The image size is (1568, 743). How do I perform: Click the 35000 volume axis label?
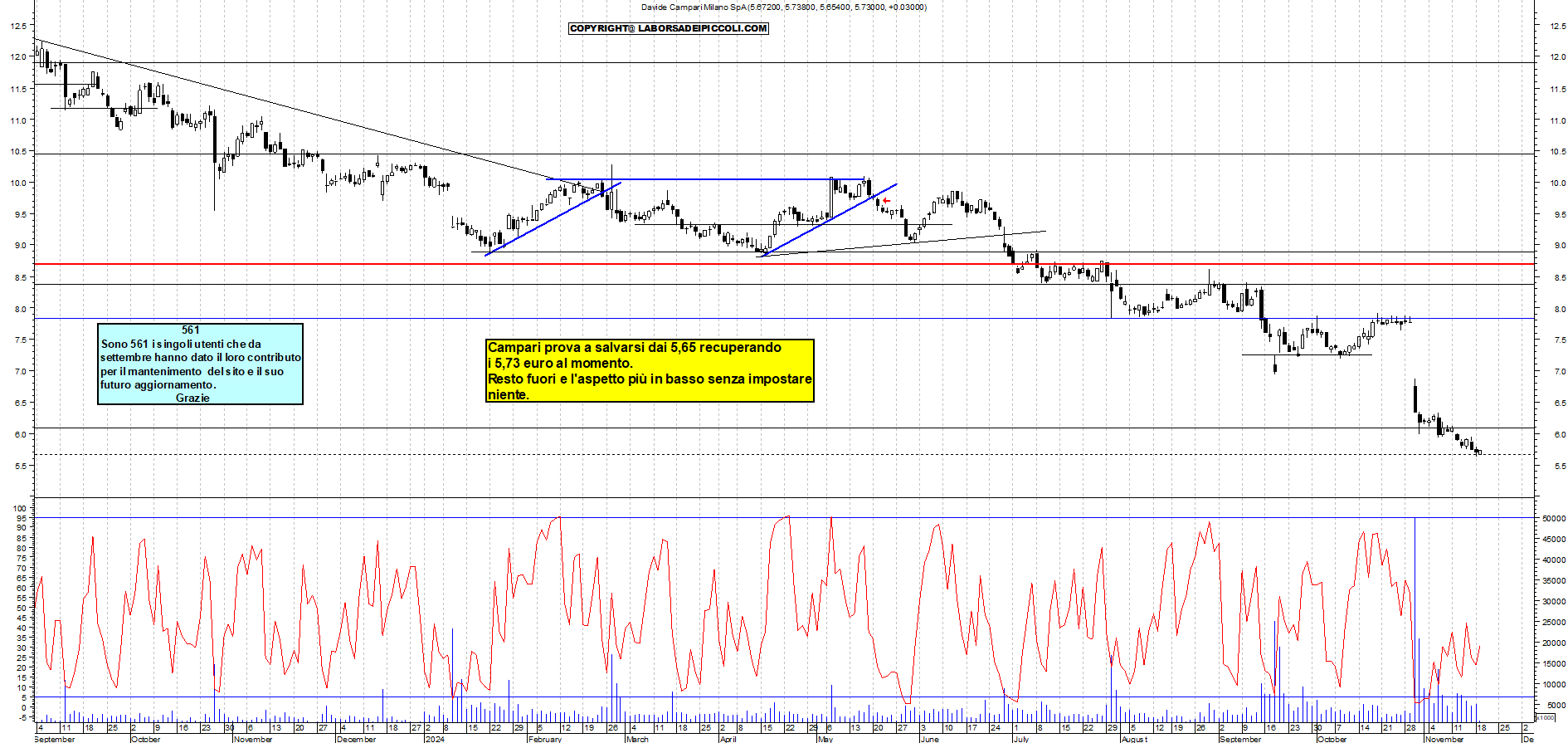[1554, 580]
